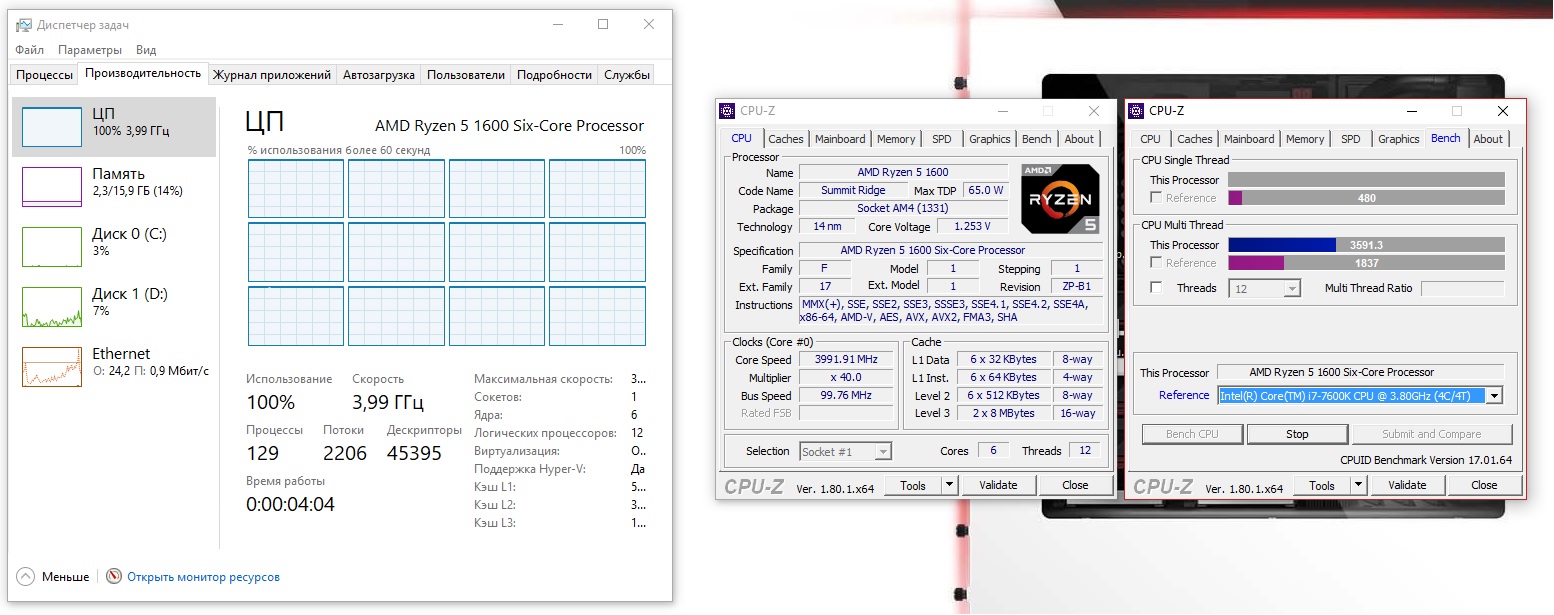Open the Вид menu
The image size is (1554, 615).
[x=146, y=50]
